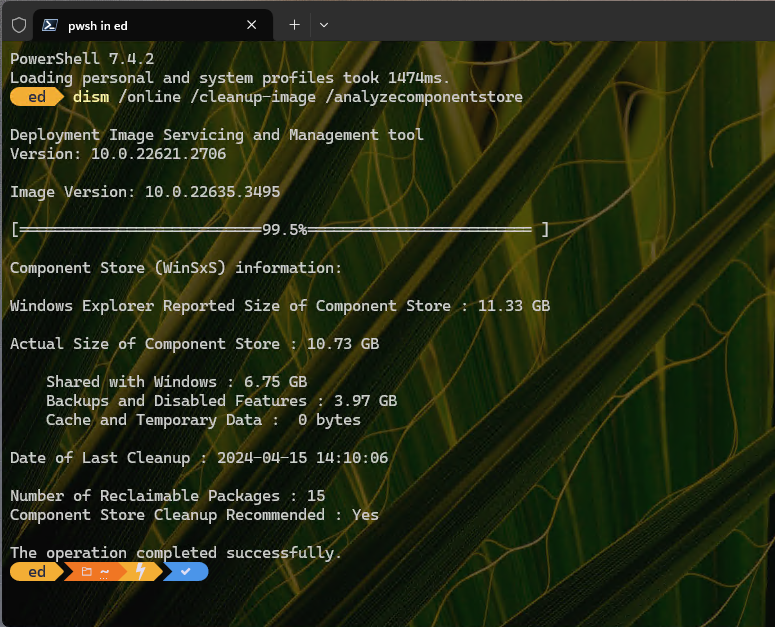Click the 'dism' command text
The width and height of the screenshot is (775, 627).
click(x=91, y=97)
